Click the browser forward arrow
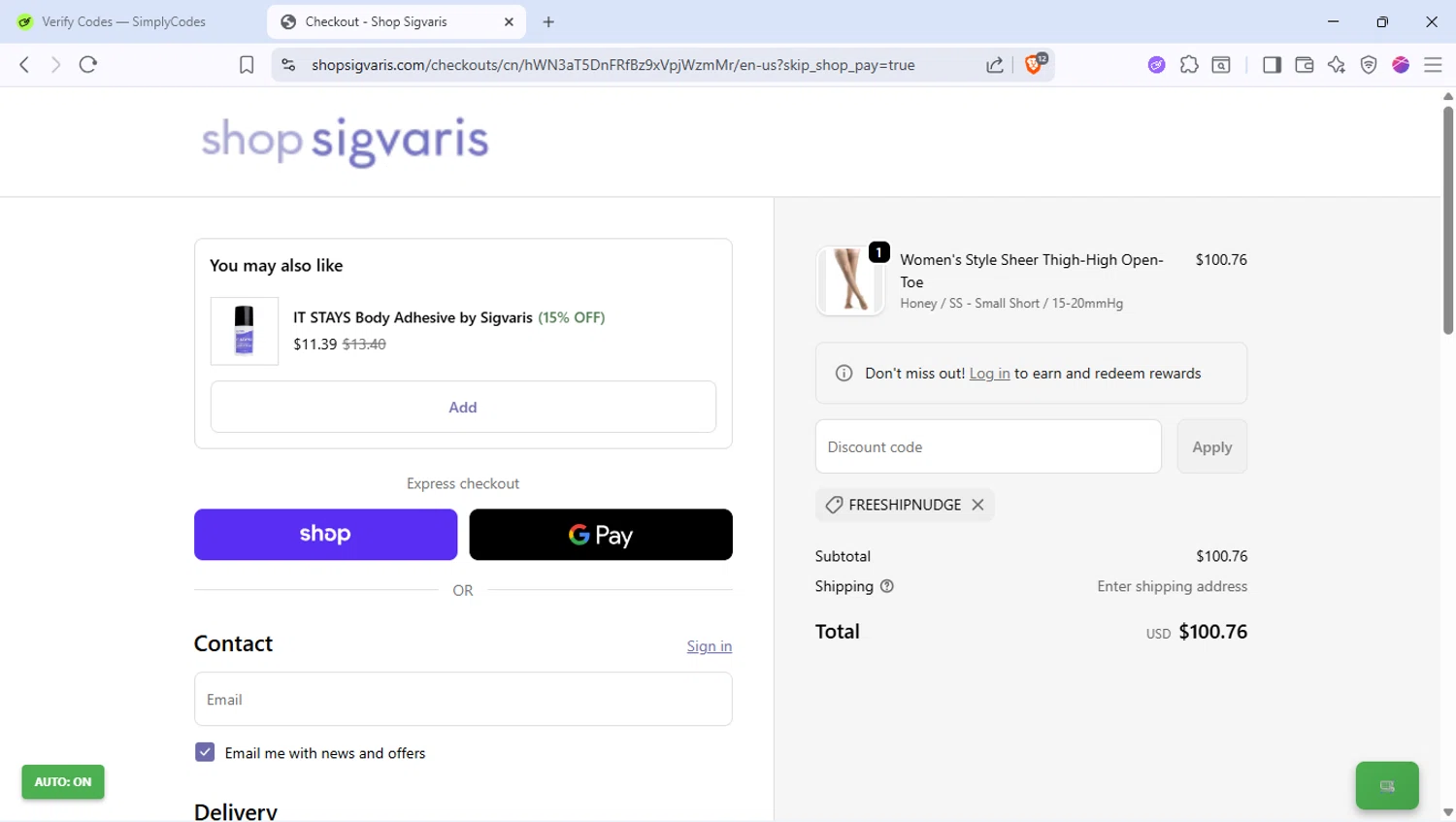This screenshot has height=822, width=1456. [x=55, y=65]
